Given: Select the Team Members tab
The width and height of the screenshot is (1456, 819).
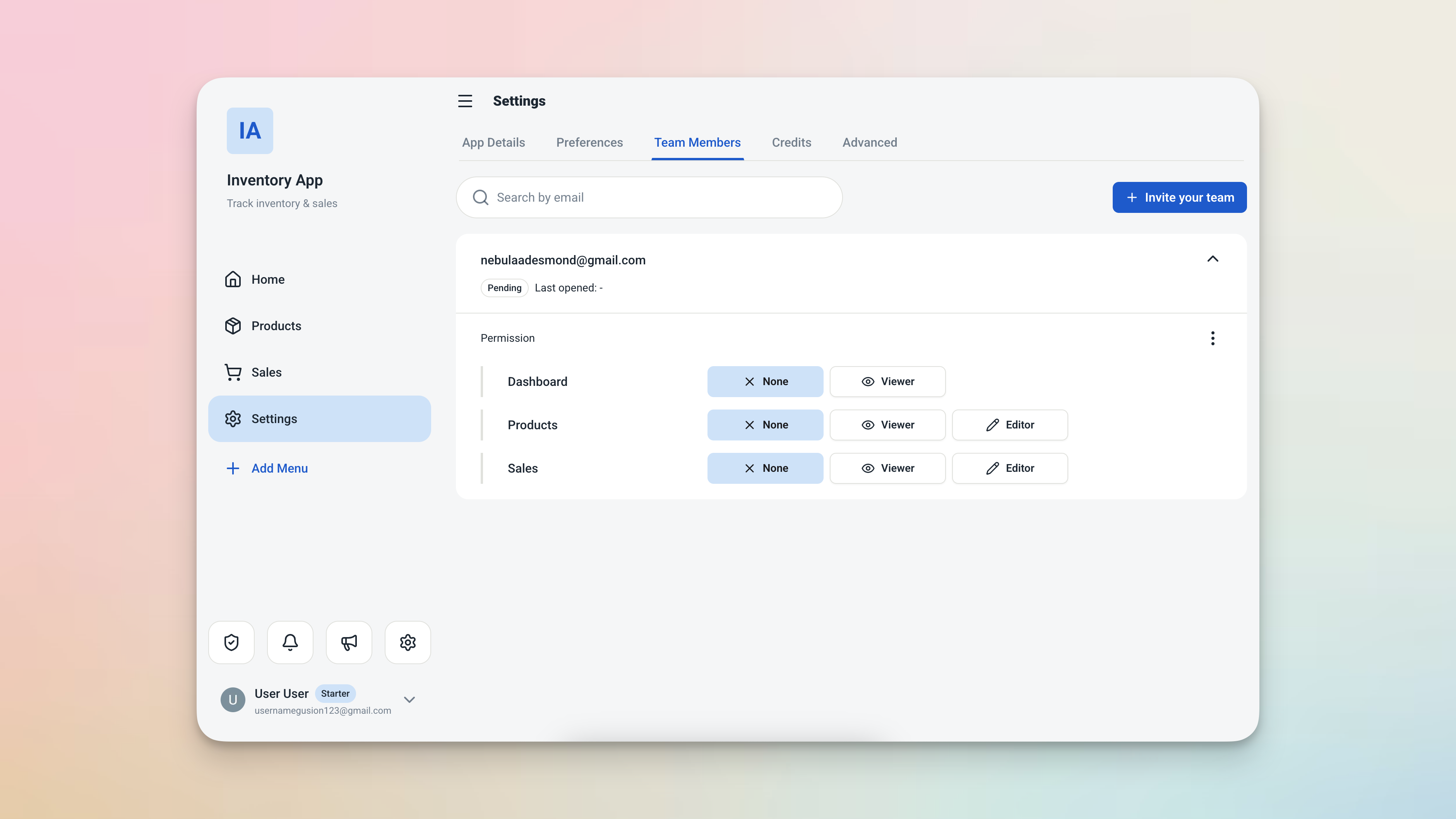Looking at the screenshot, I should pos(697,142).
